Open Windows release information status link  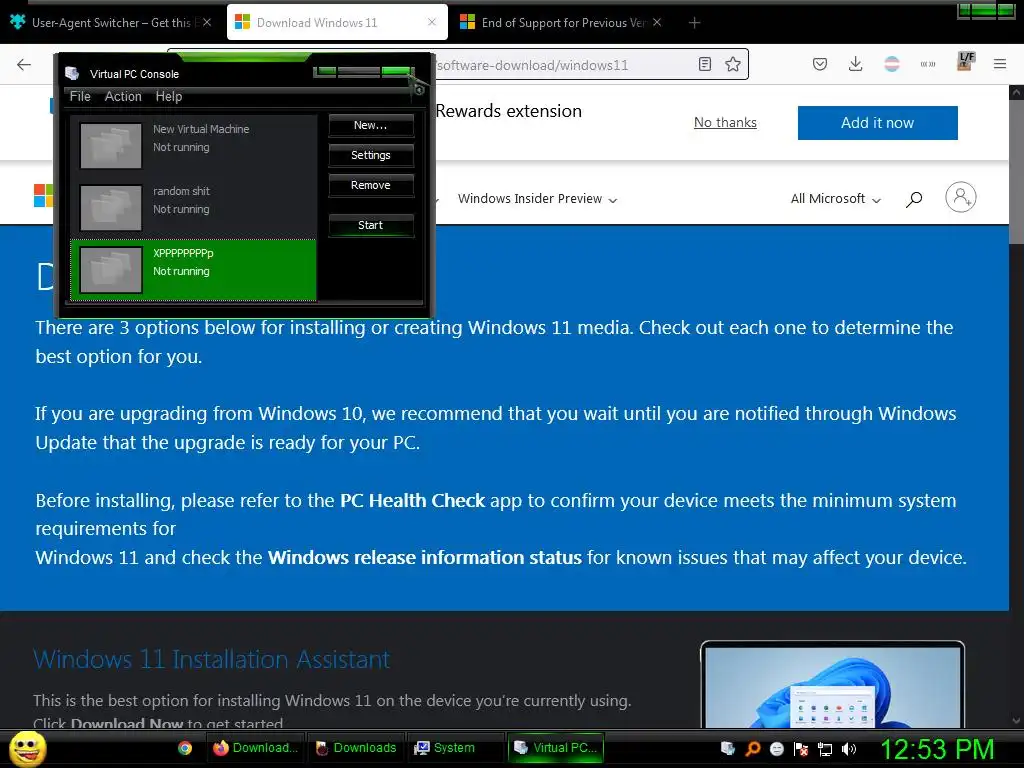pyautogui.click(x=424, y=557)
